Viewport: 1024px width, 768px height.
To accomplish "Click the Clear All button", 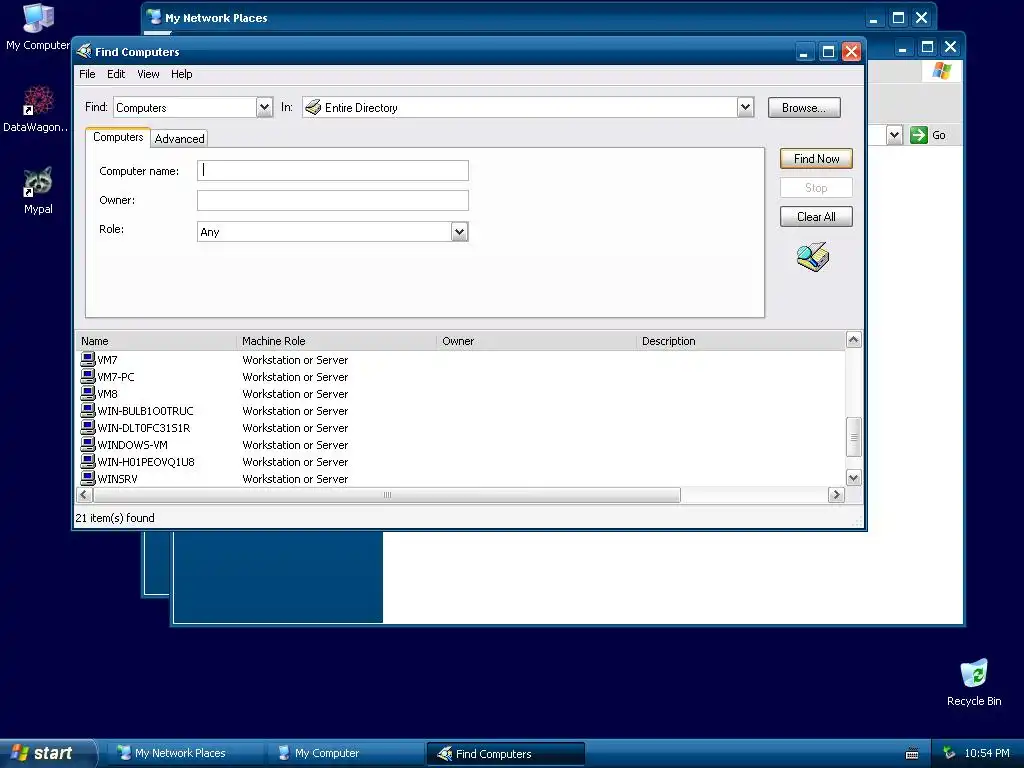I will tap(816, 217).
